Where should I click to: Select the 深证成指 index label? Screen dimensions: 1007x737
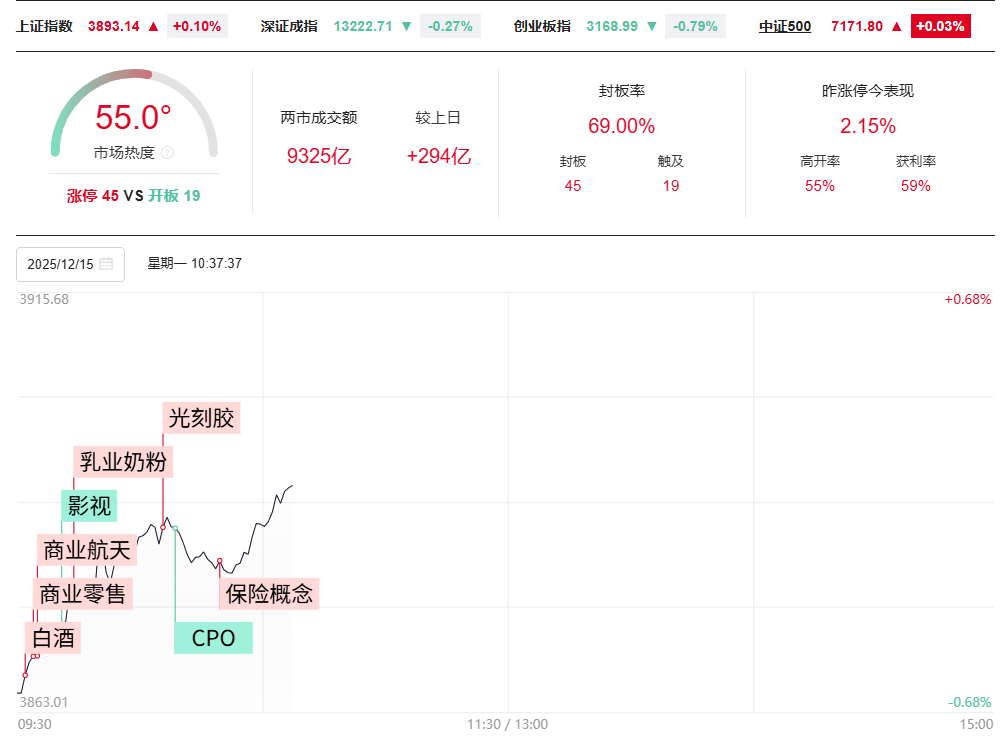pos(289,26)
